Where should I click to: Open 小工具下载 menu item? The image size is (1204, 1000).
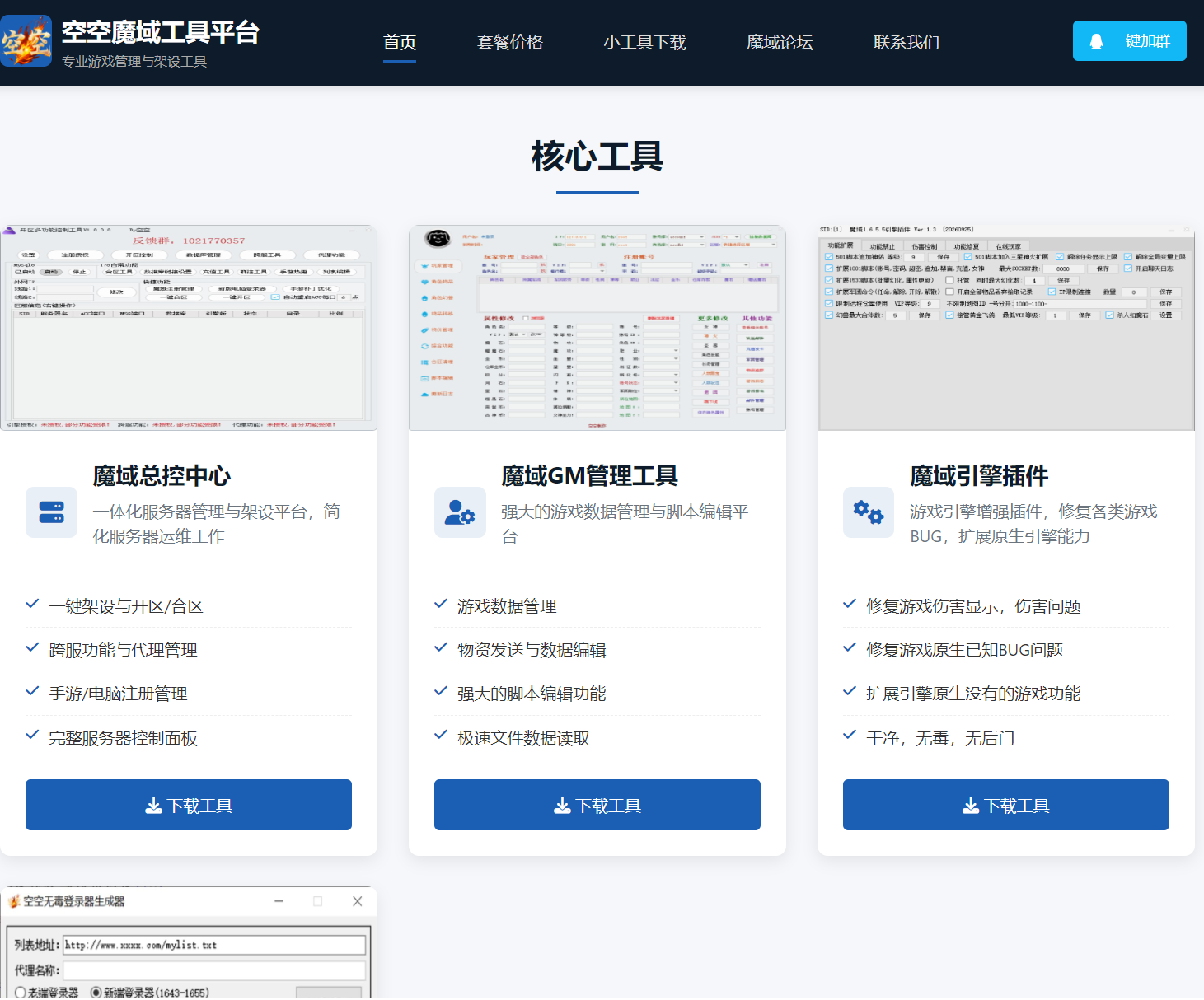[644, 42]
